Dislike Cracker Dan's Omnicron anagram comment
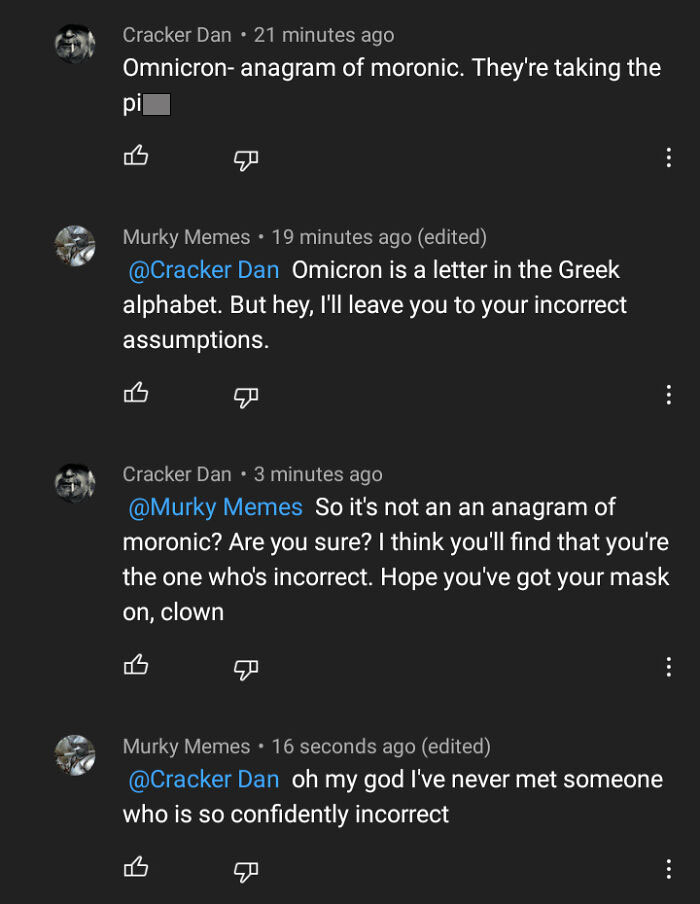700x904 pixels. click(x=246, y=158)
